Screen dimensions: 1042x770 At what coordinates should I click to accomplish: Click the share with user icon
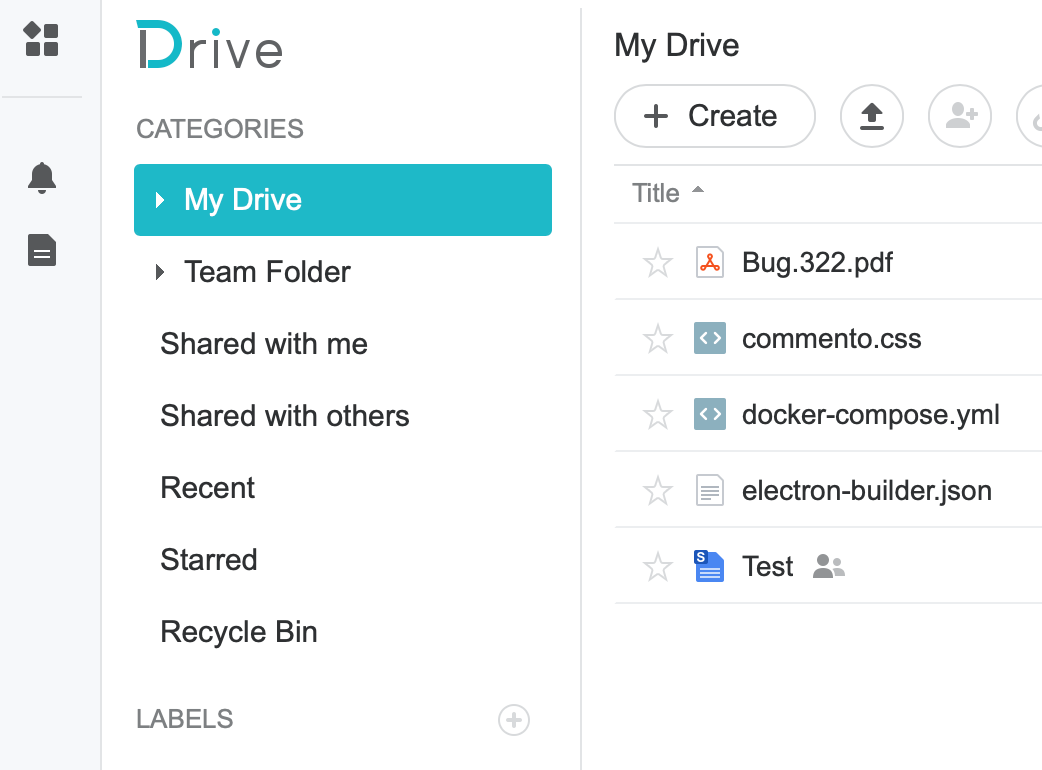click(x=959, y=116)
